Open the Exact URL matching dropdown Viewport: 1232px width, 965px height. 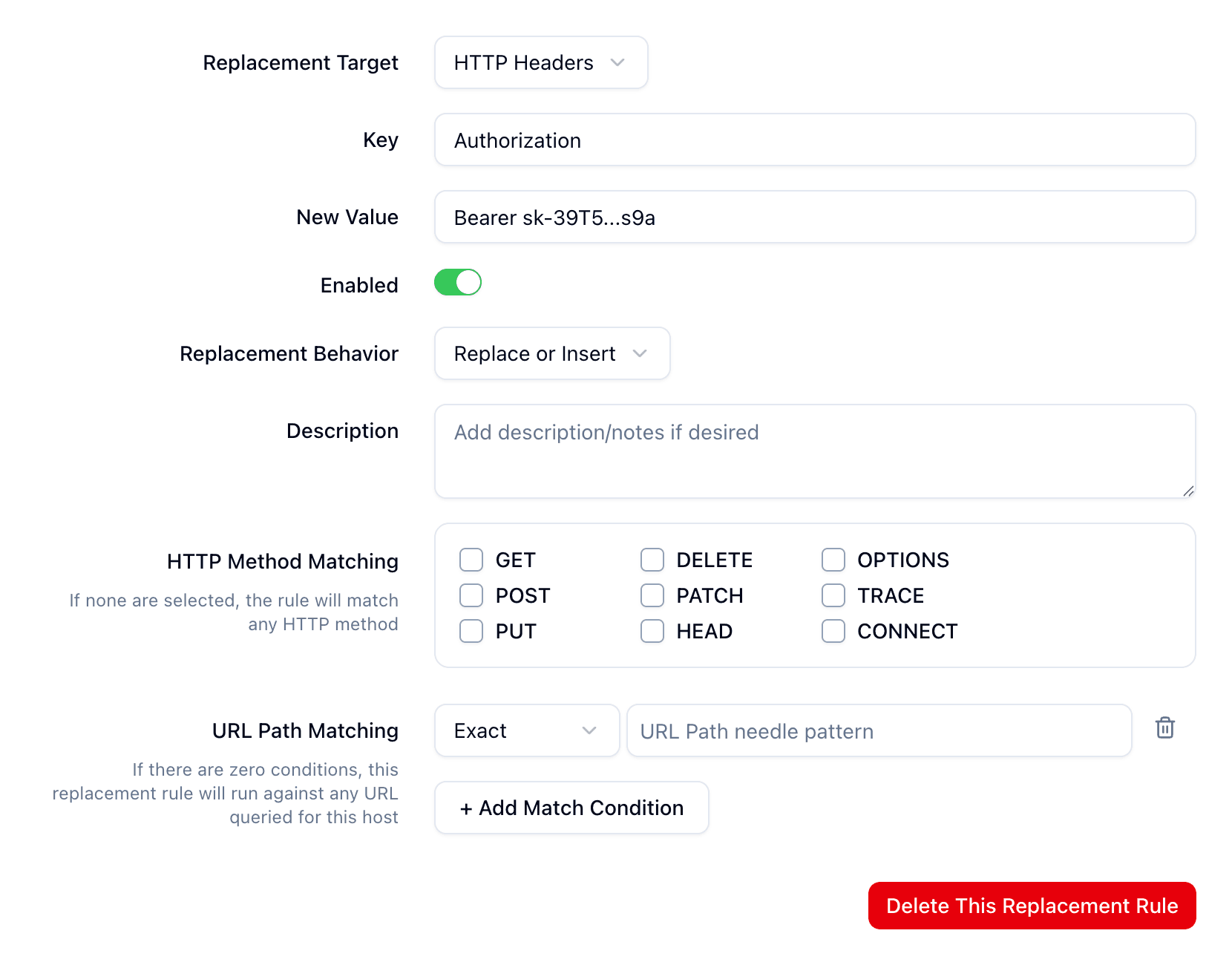tap(527, 730)
